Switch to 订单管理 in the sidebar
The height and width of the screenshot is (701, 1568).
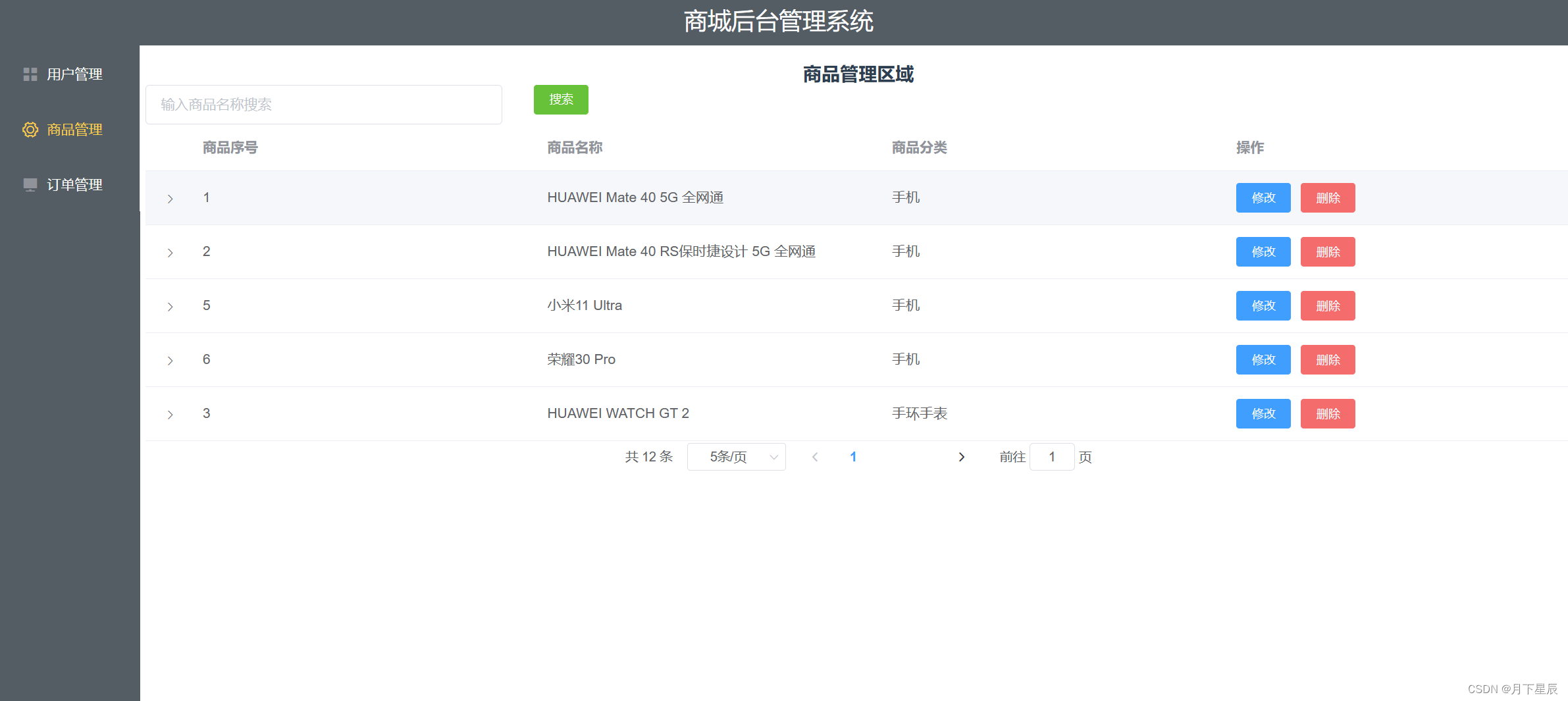point(74,184)
